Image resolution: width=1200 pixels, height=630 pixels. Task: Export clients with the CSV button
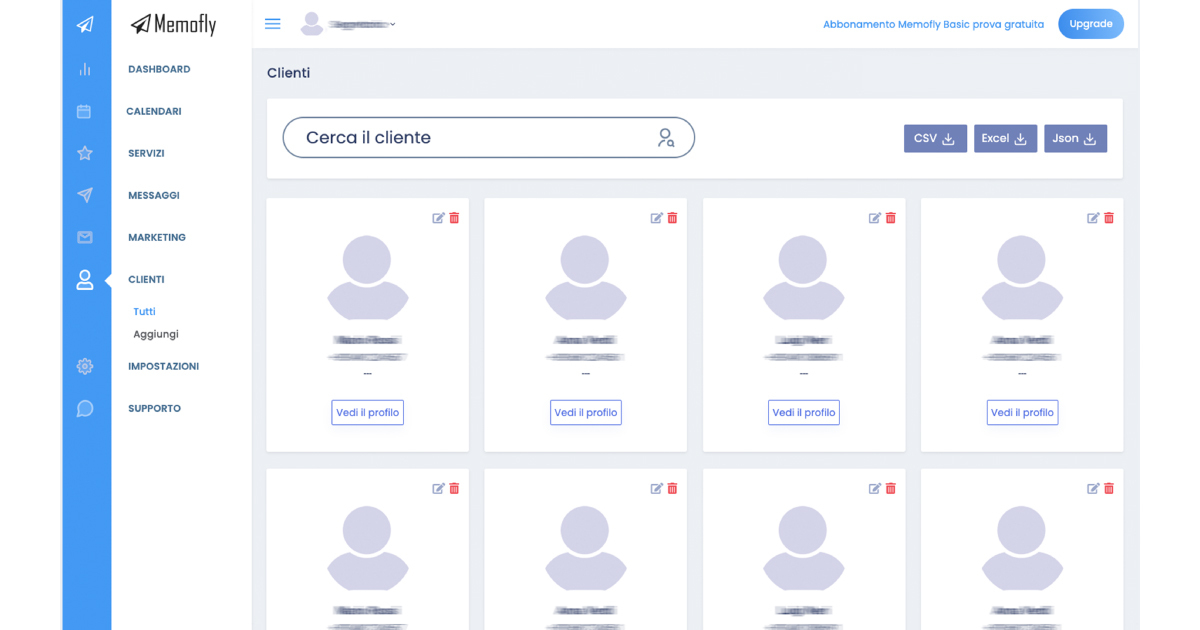[x=935, y=138]
